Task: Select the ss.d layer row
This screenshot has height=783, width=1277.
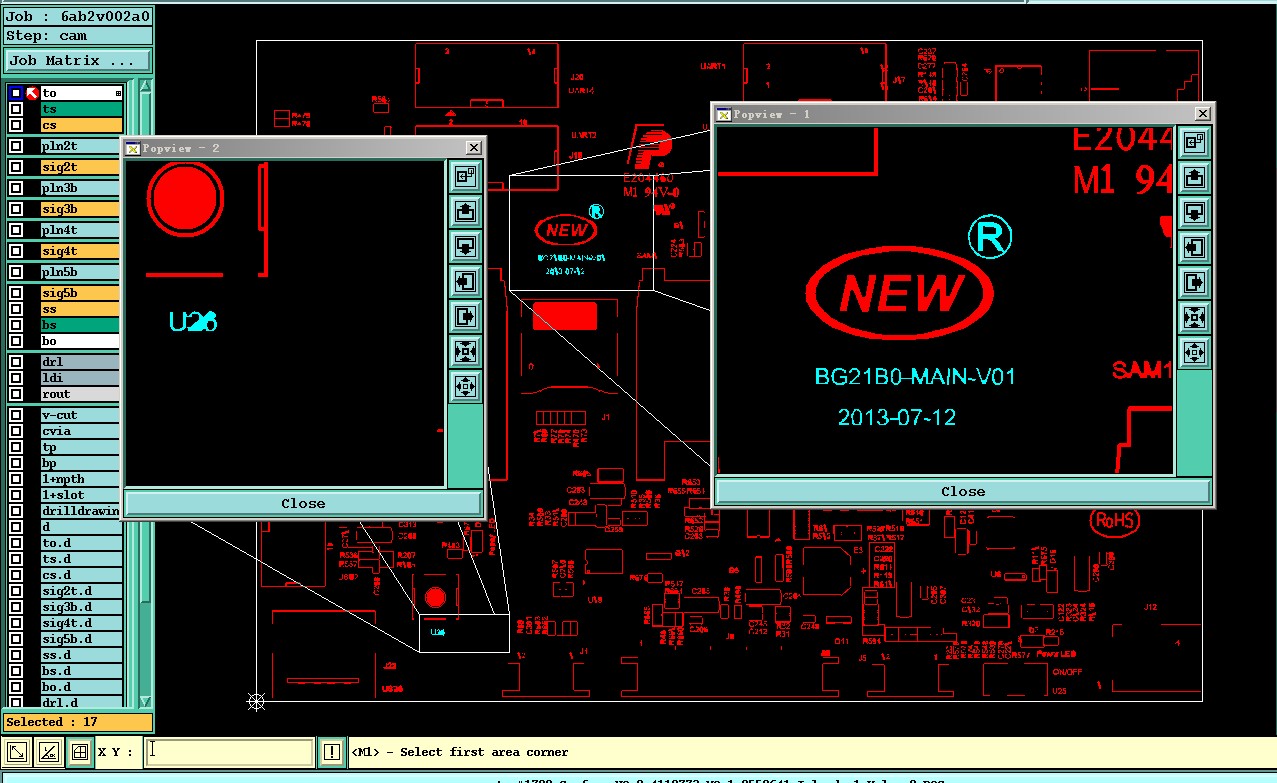Action: tap(80, 655)
